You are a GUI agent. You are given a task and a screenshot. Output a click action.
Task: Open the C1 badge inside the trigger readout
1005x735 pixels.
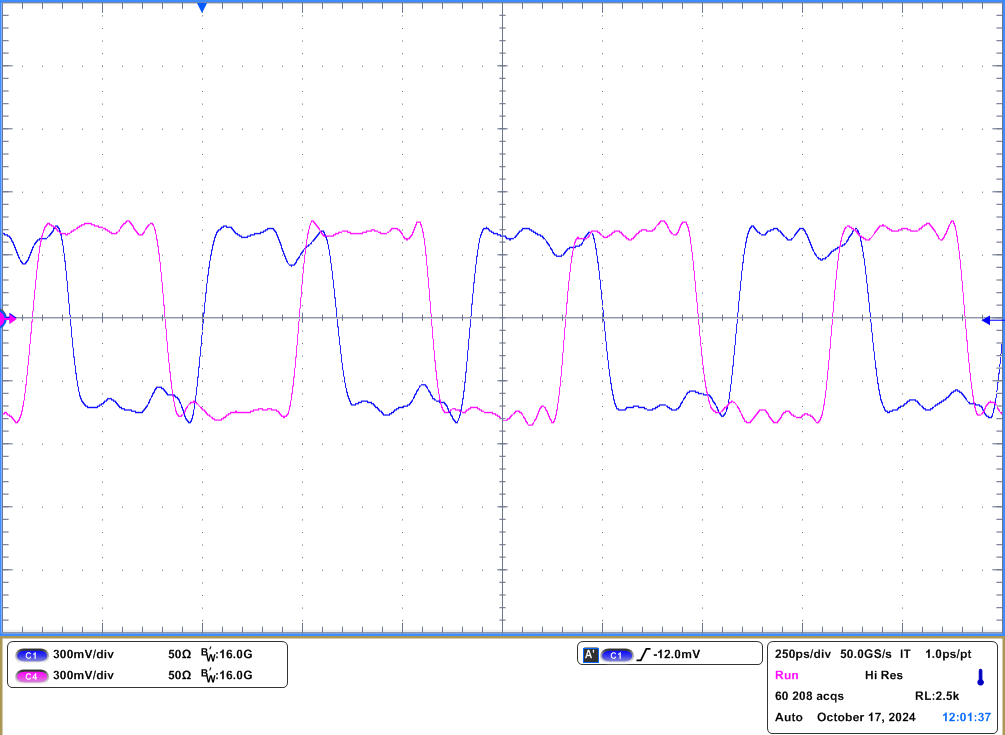point(616,653)
